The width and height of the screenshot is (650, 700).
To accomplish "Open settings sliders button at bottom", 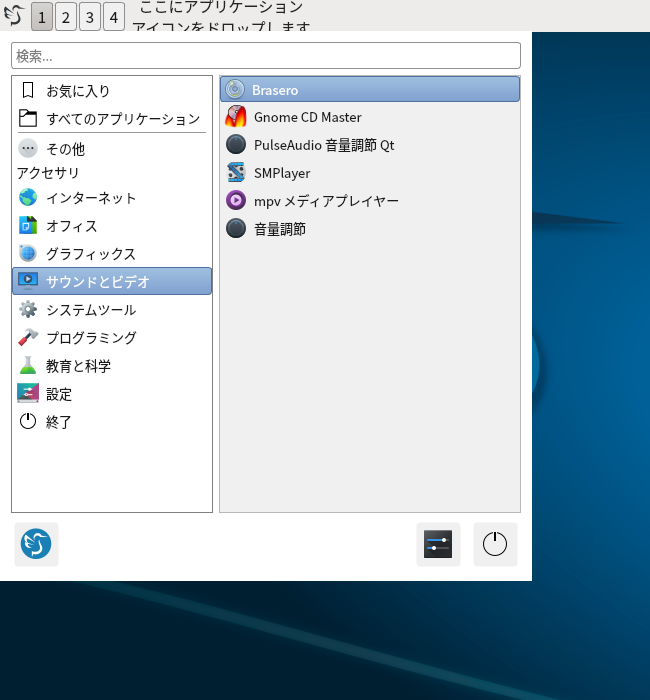I will coord(438,544).
